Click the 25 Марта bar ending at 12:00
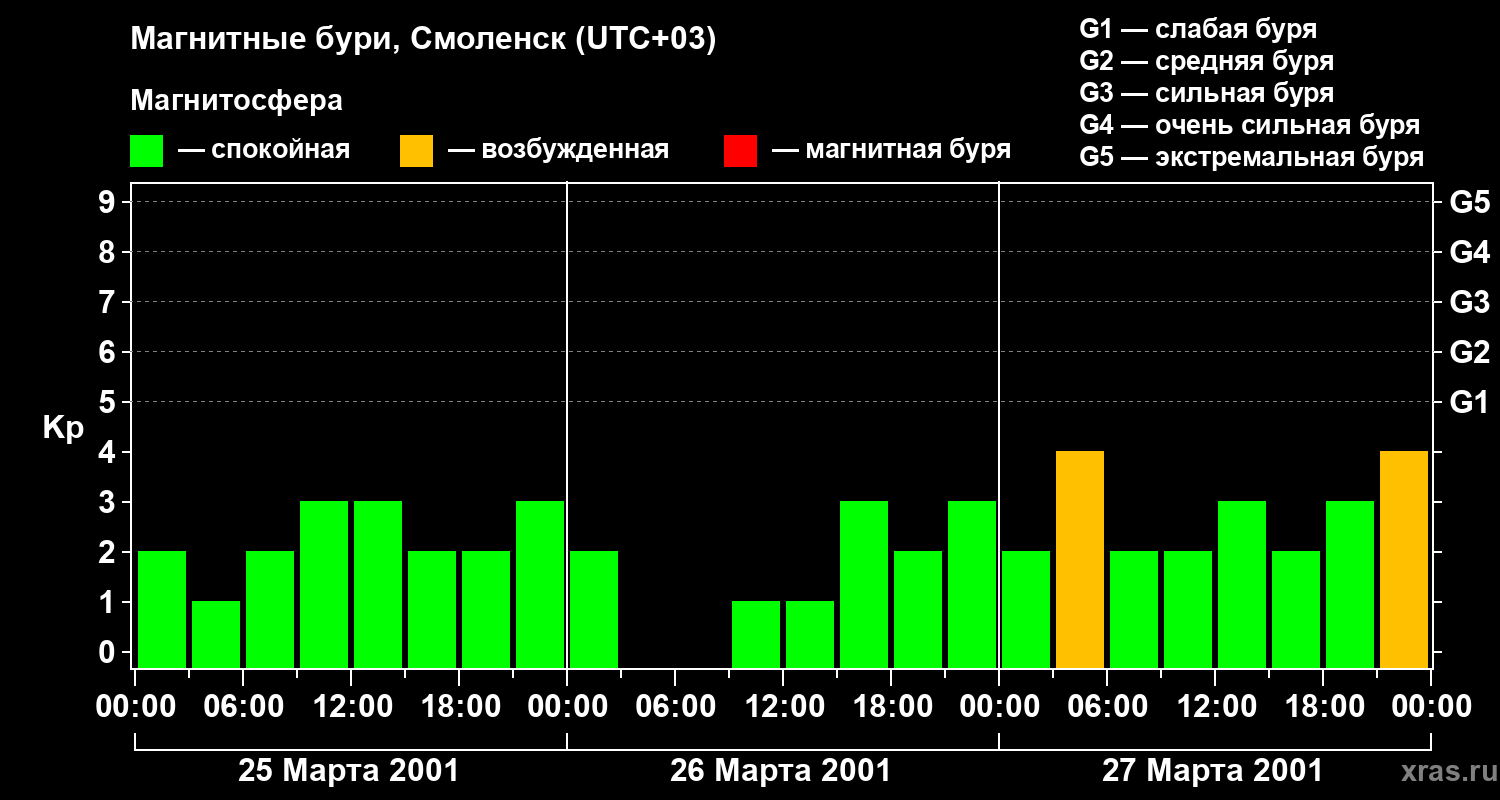The height and width of the screenshot is (800, 1500). coord(324,584)
